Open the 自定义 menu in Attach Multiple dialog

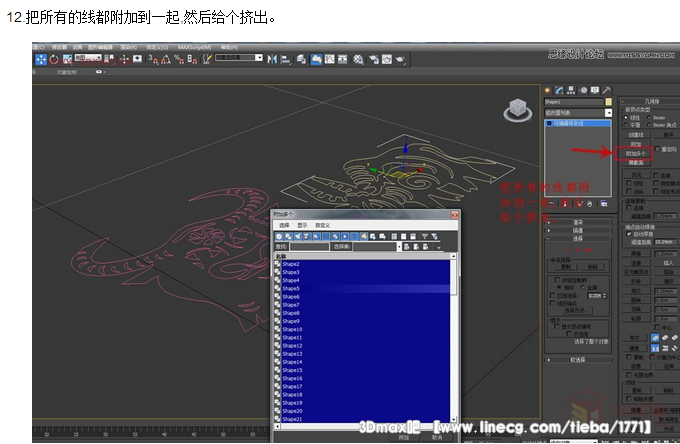click(323, 225)
